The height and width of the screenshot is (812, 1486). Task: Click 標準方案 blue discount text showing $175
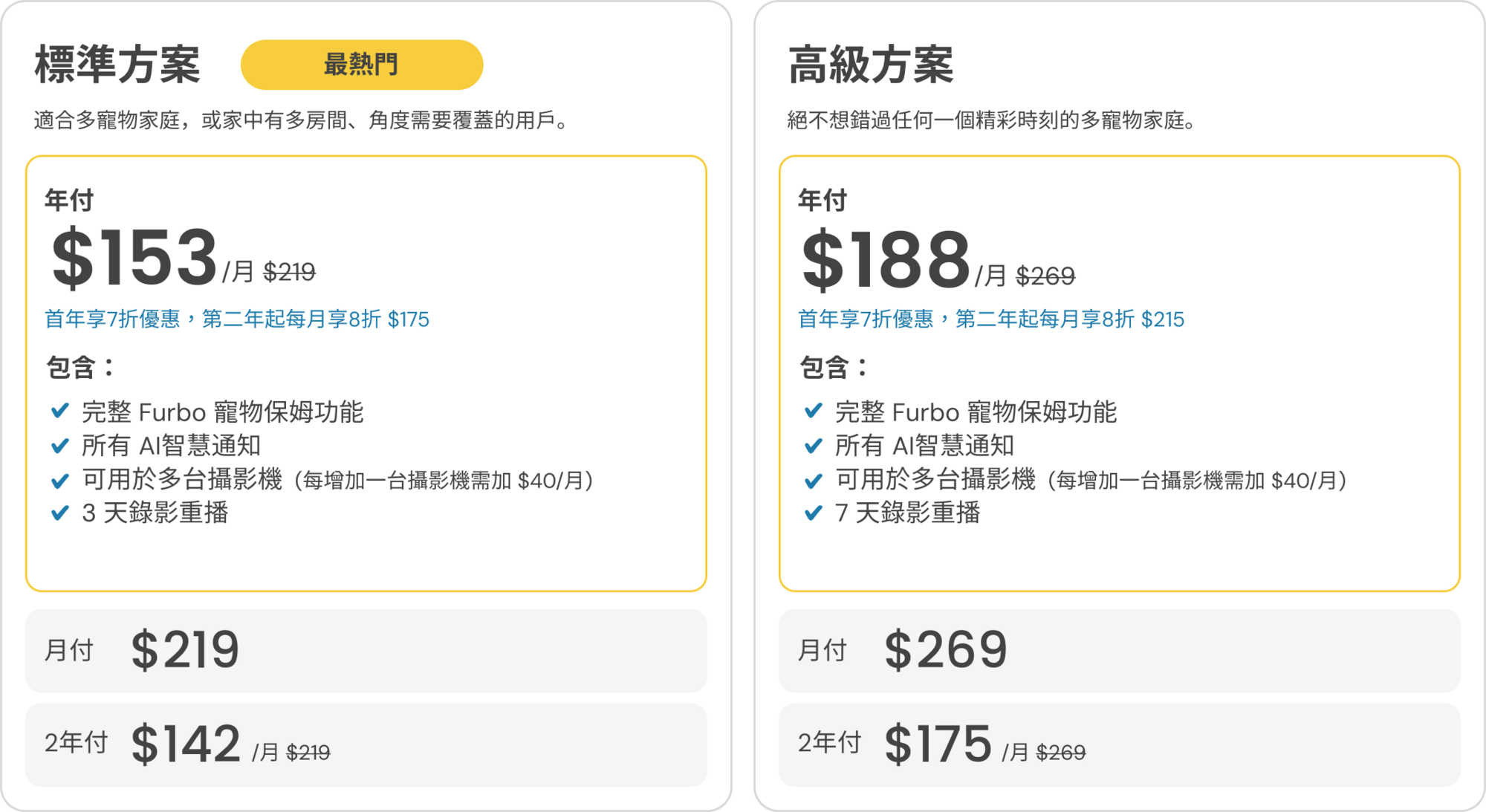237,319
